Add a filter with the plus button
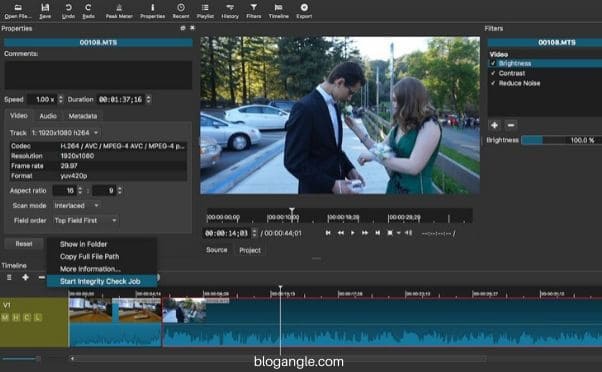 click(x=494, y=125)
